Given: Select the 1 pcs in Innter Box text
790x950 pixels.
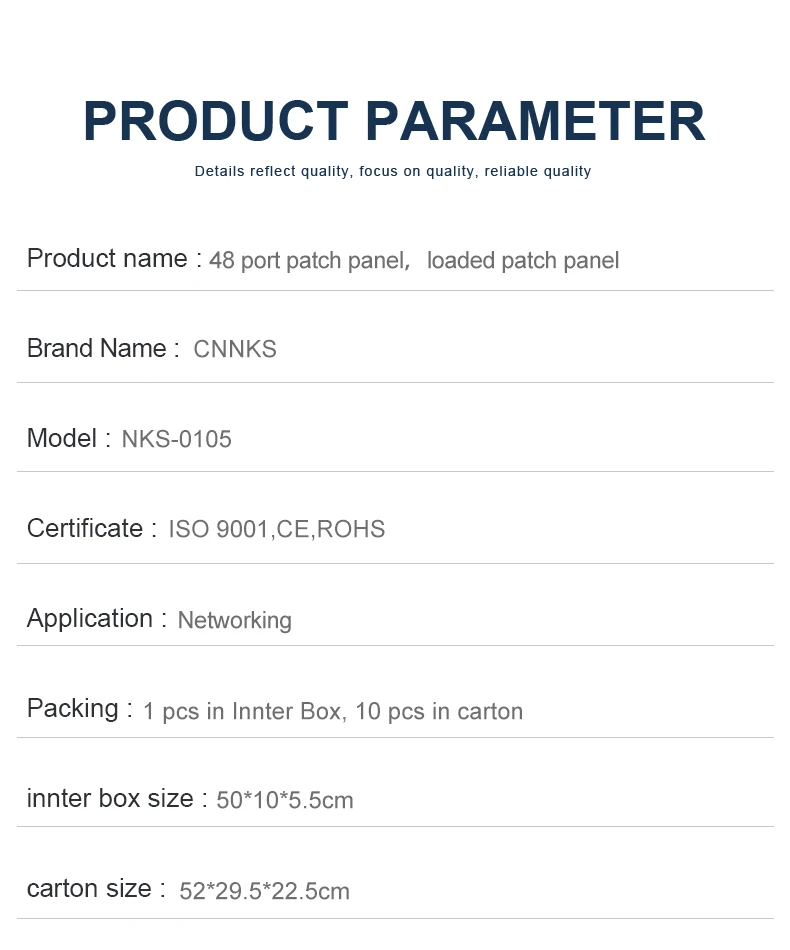Looking at the screenshot, I should coord(245,711).
